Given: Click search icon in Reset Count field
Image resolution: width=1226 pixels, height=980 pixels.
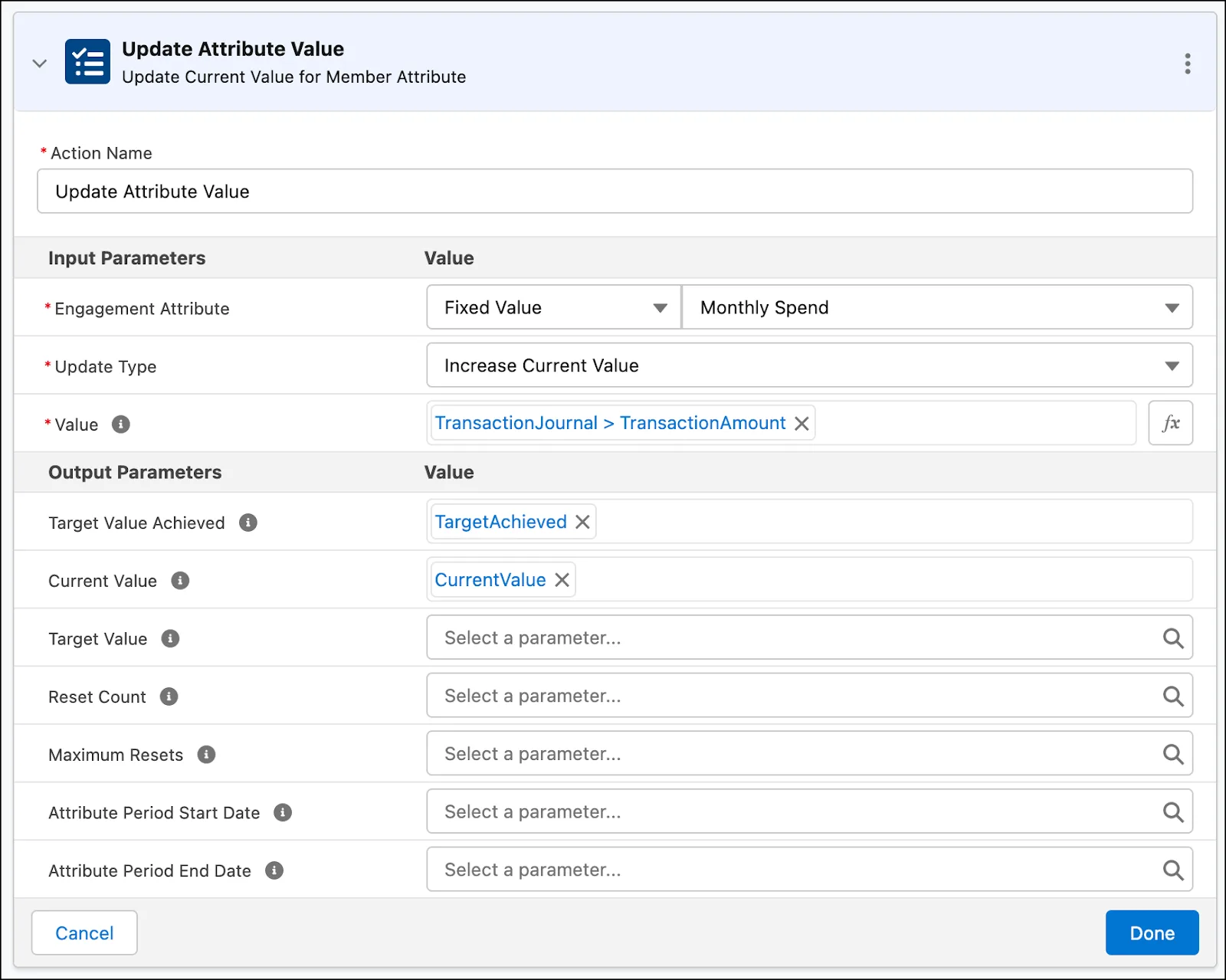Looking at the screenshot, I should tap(1173, 696).
